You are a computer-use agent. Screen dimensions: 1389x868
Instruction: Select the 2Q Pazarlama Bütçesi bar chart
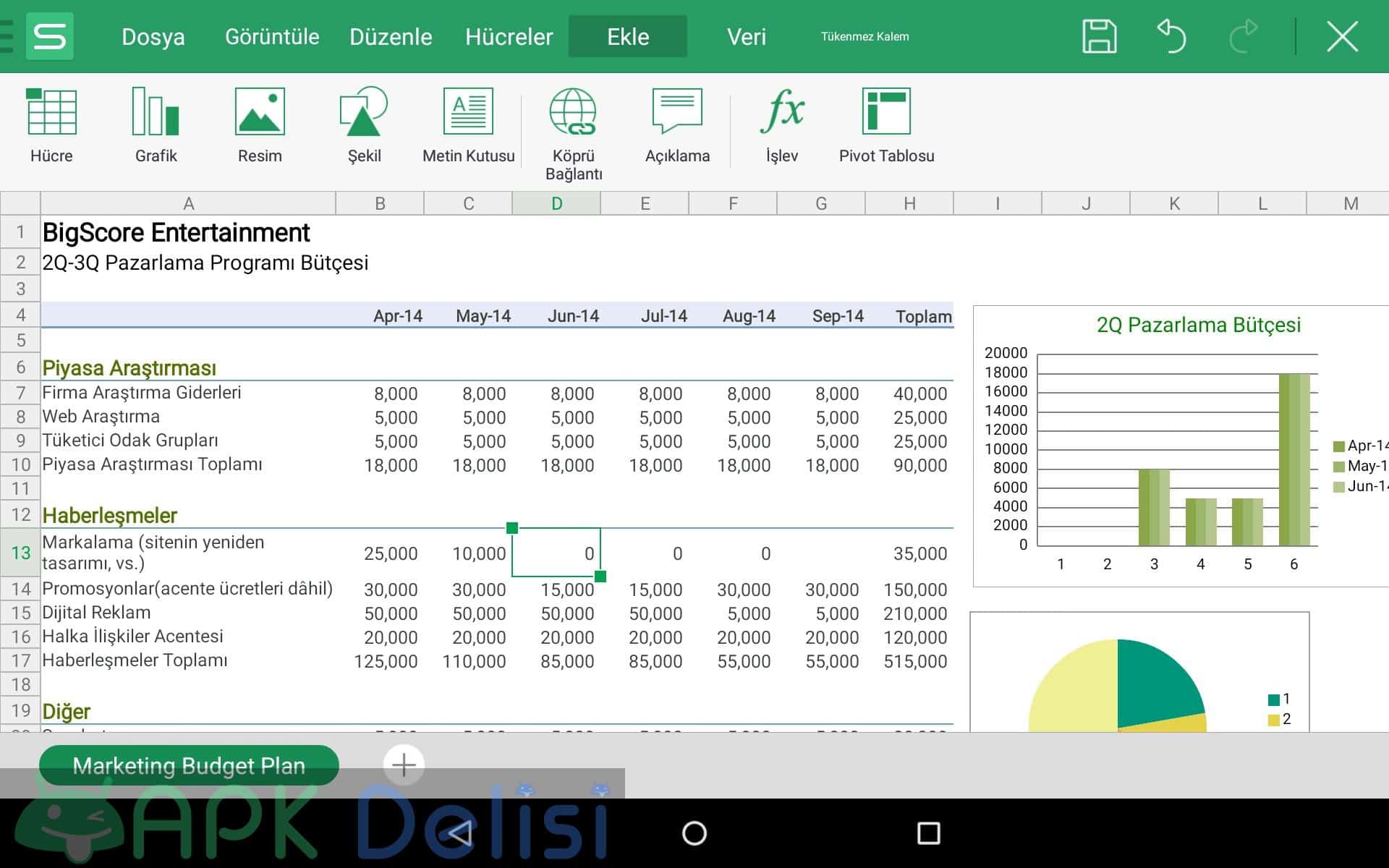pyautogui.click(x=1181, y=446)
